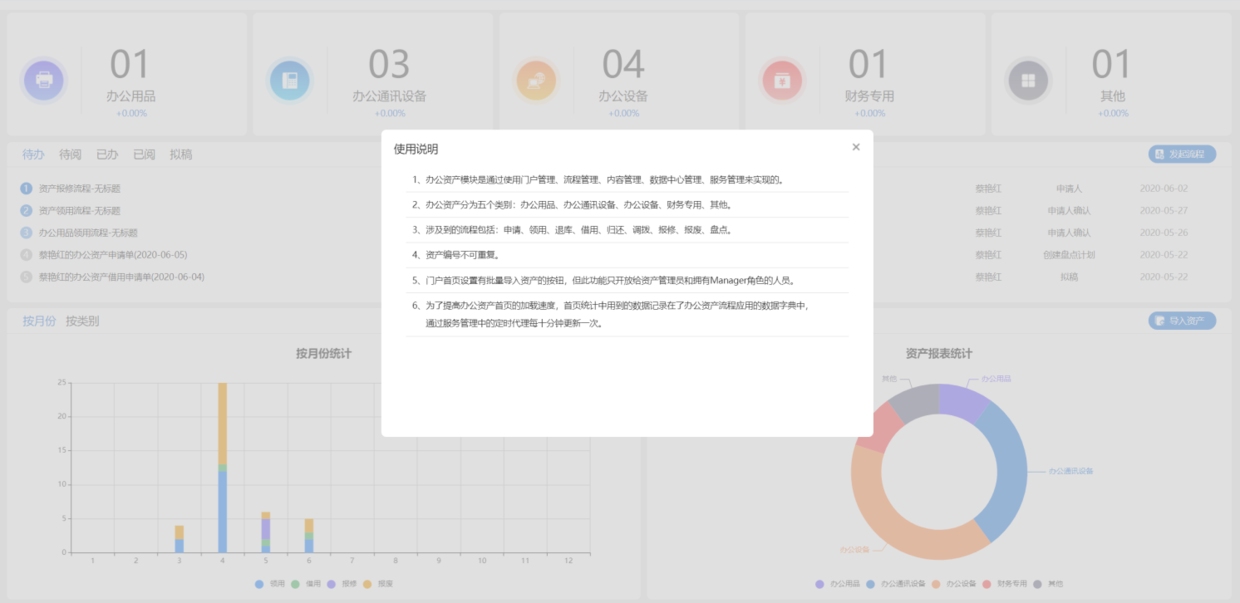Open 蔡艳红的办公资产申请单(2020-06-05)
Viewport: 1240px width, 603px height.
113,254
